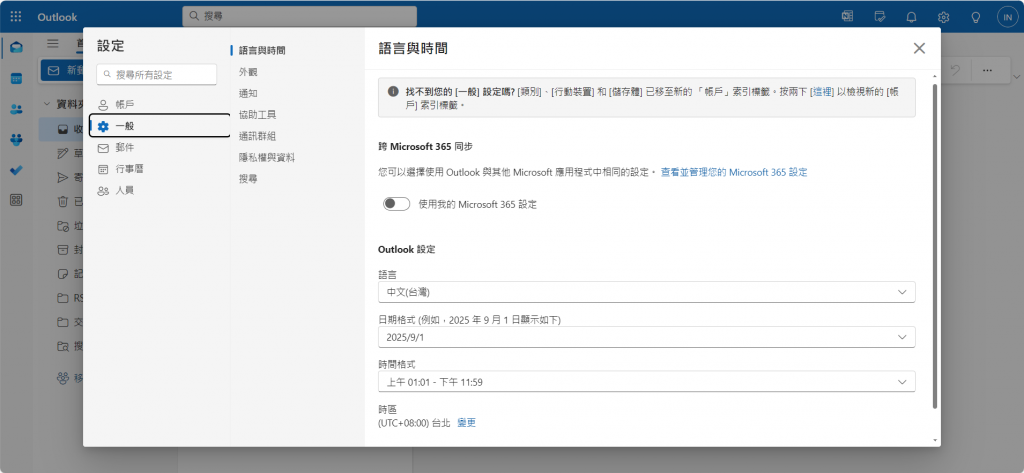The width and height of the screenshot is (1024, 473).
Task: Click the deleted items trash folder icon
Action: (63, 202)
